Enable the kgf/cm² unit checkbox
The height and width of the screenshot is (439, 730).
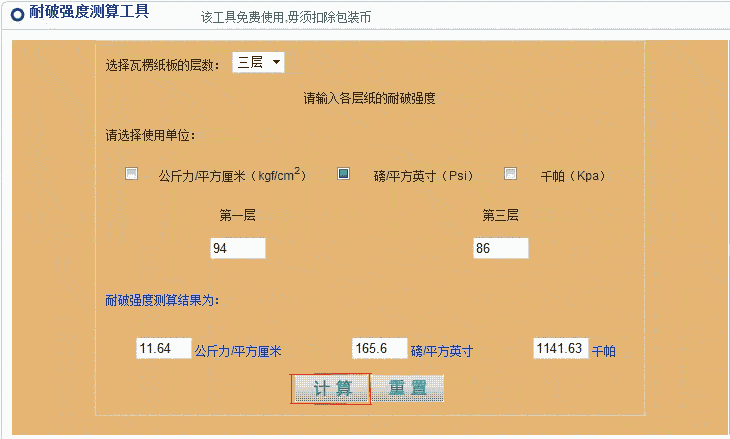[131, 174]
